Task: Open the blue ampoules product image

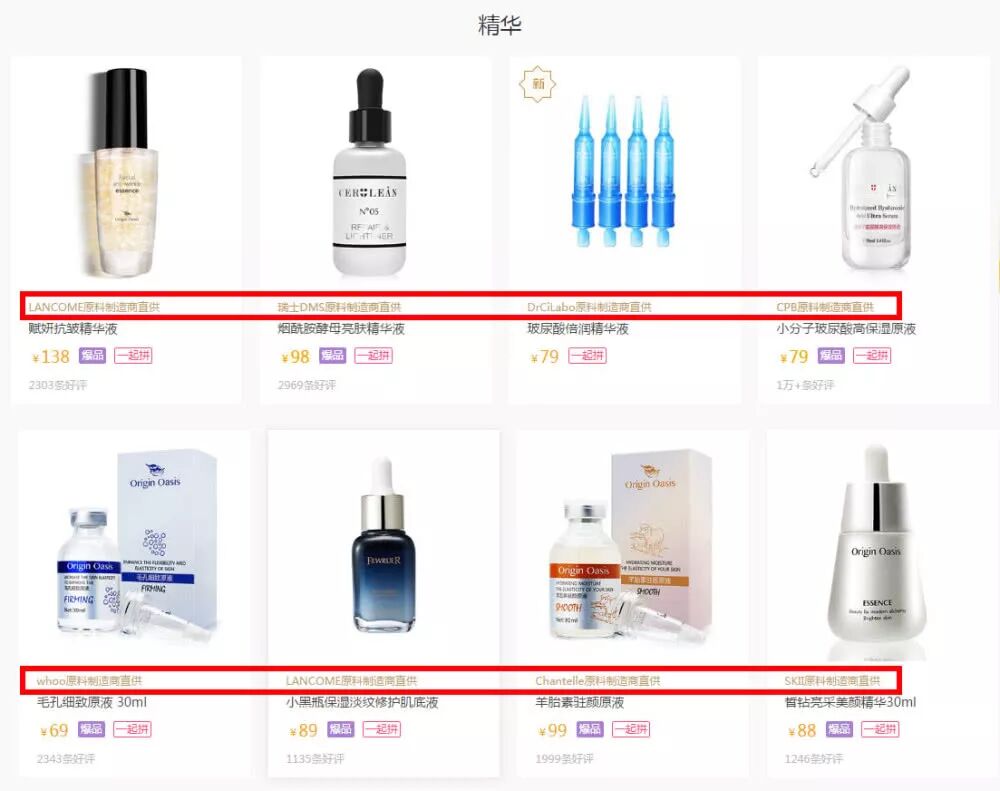Action: coord(622,171)
